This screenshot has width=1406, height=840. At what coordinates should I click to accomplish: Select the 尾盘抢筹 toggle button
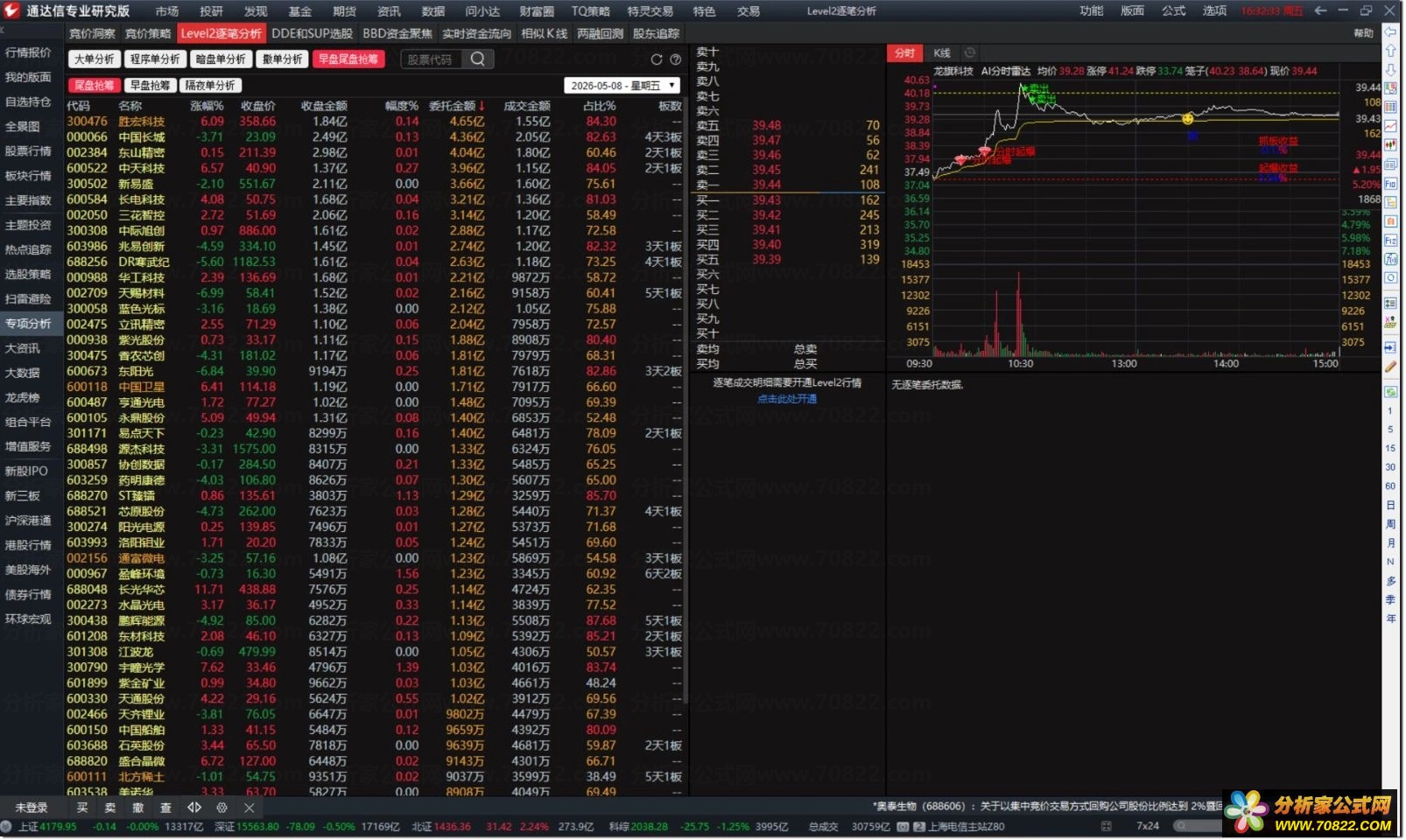pos(94,86)
